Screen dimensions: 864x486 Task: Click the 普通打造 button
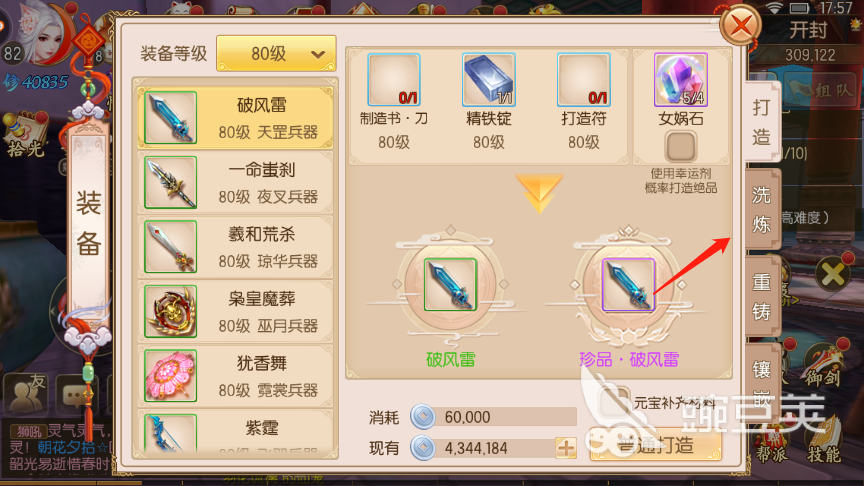pyautogui.click(x=656, y=445)
